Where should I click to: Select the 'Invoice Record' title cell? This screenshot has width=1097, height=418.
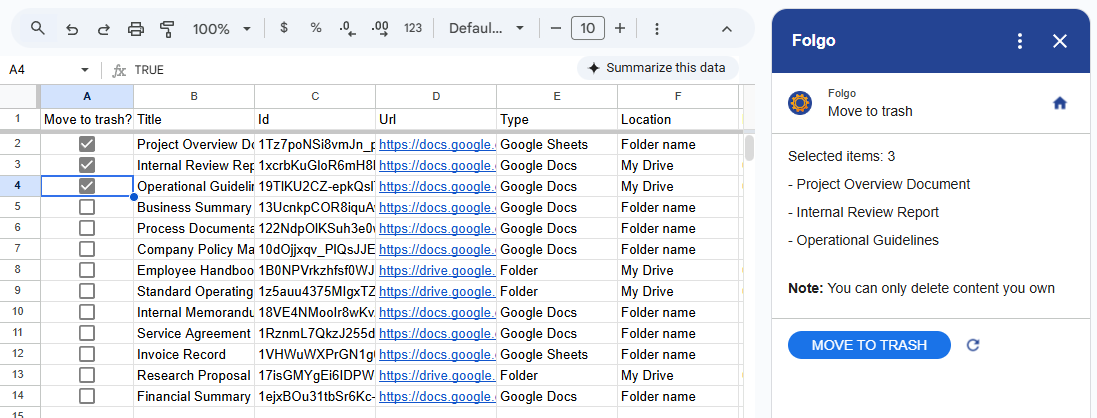pos(194,354)
